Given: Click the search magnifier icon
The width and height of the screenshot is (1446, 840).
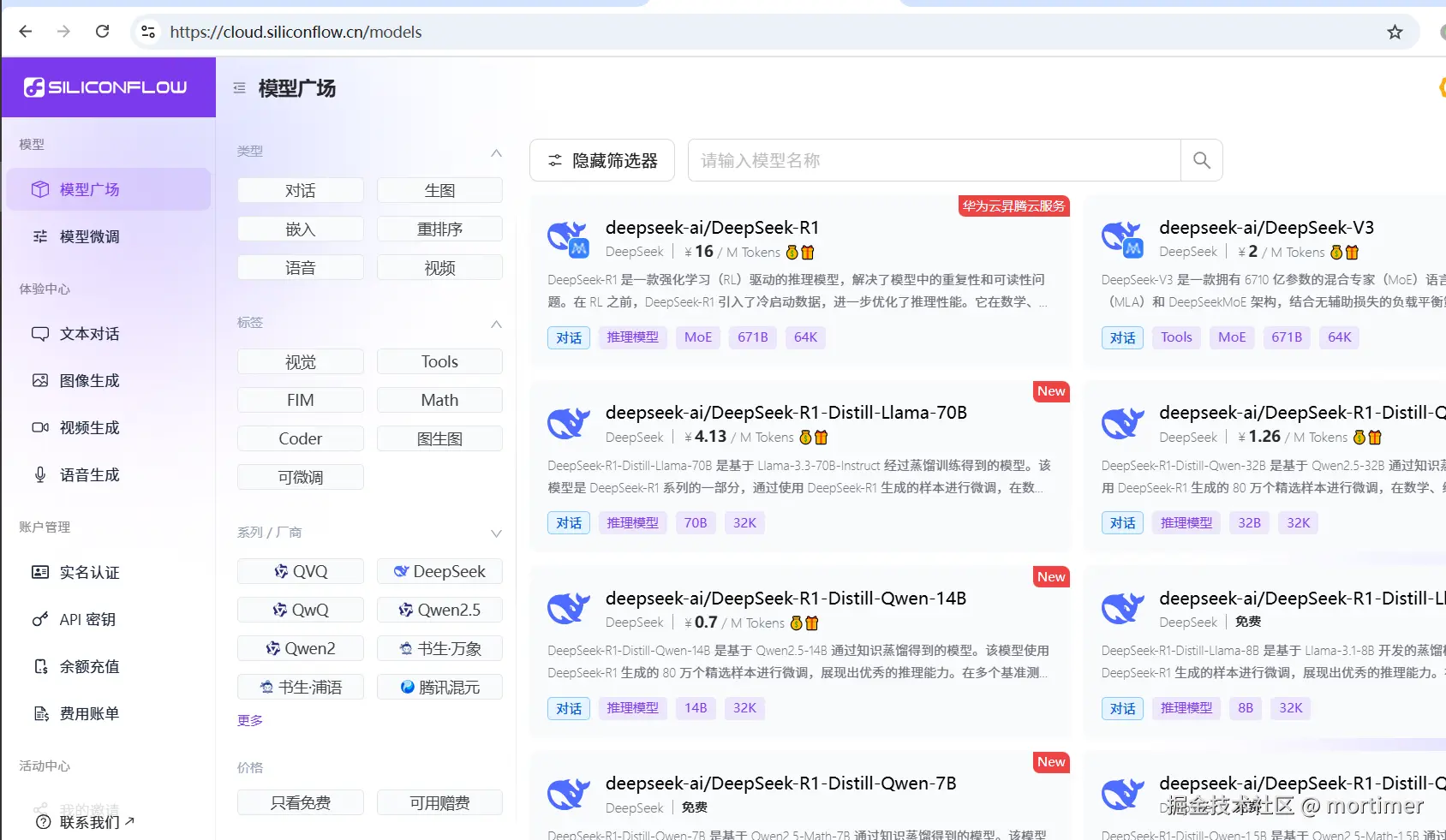Looking at the screenshot, I should coord(1201,160).
